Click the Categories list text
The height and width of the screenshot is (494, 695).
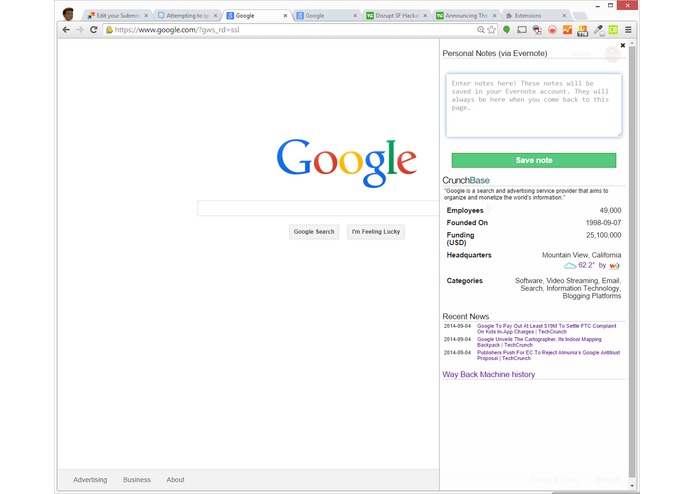(568, 288)
